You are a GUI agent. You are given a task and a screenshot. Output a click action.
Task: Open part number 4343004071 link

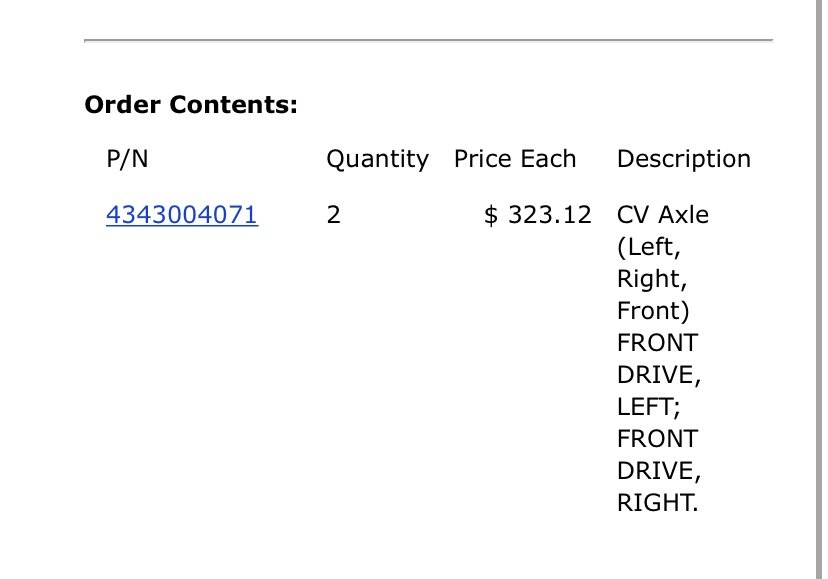coord(182,214)
